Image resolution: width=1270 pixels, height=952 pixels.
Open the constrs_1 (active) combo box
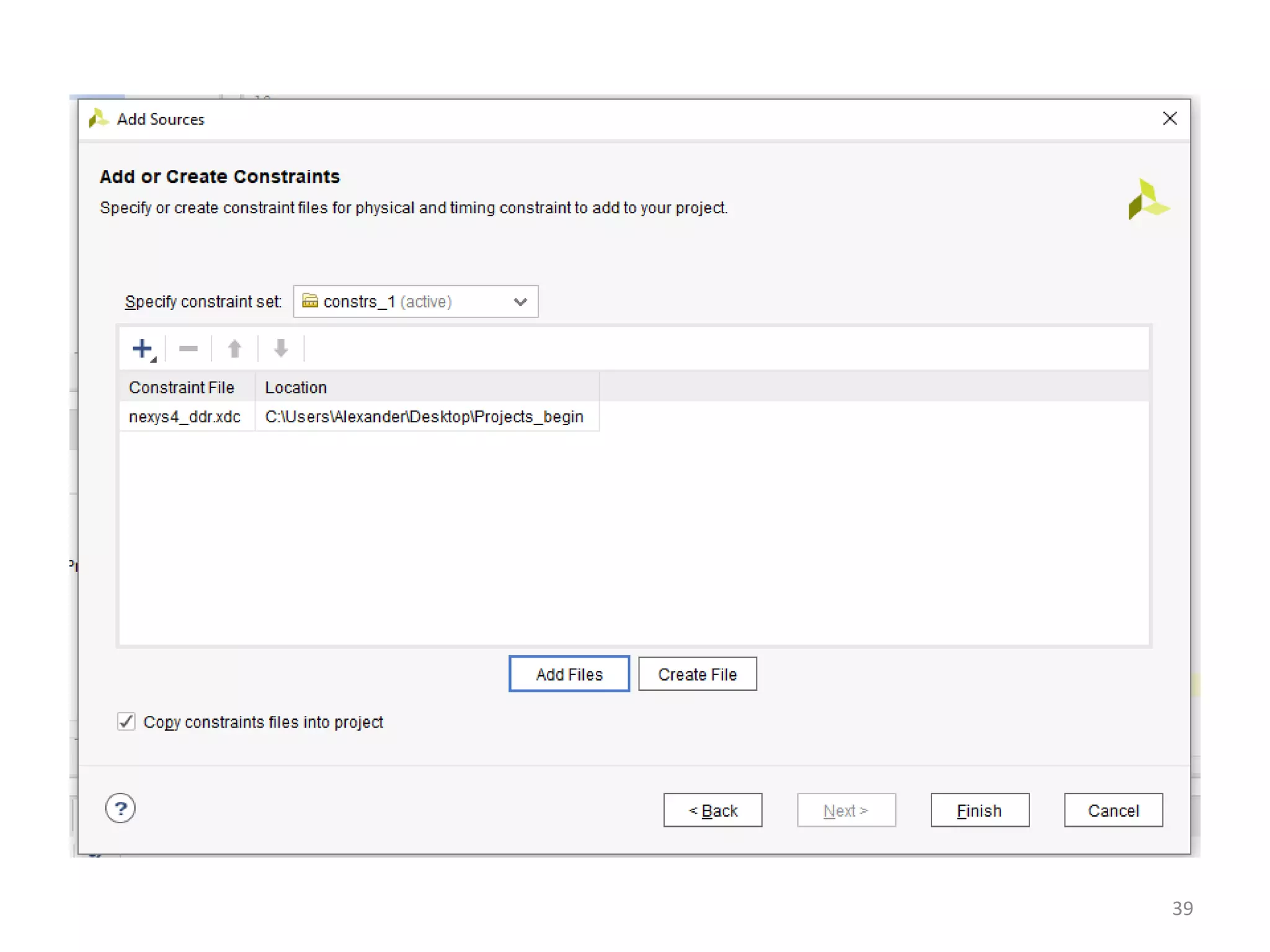415,302
